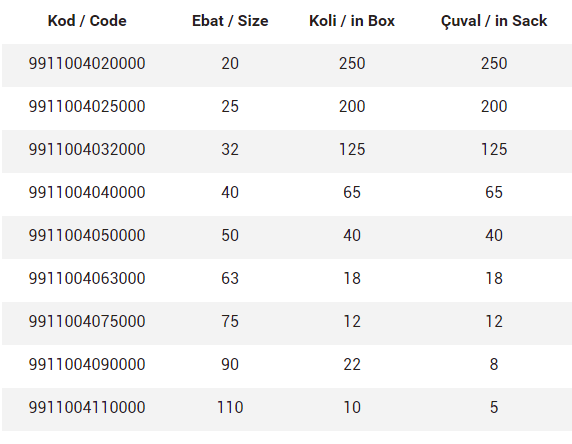Viewport: 572px width, 444px height.
Task: Select product code 9911004063000
Action: click(x=87, y=278)
